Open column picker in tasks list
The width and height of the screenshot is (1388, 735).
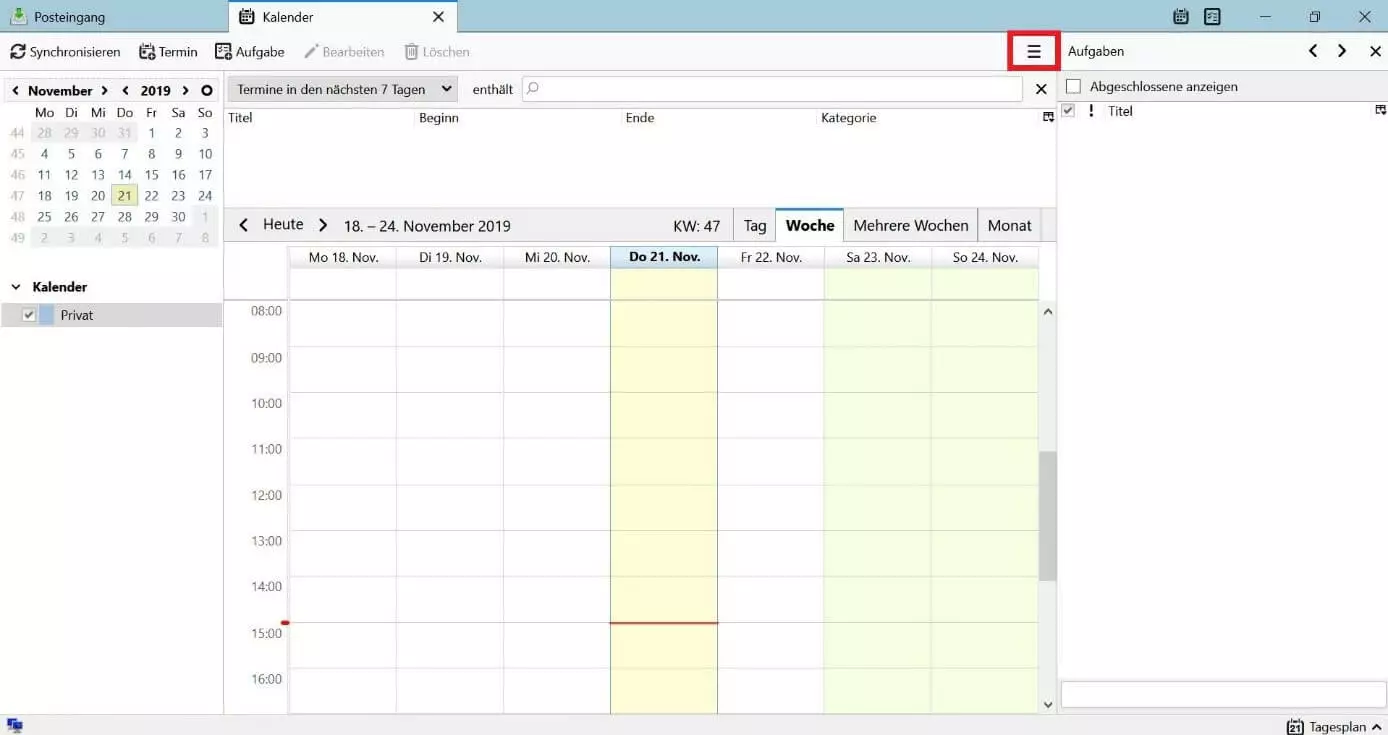(1381, 110)
